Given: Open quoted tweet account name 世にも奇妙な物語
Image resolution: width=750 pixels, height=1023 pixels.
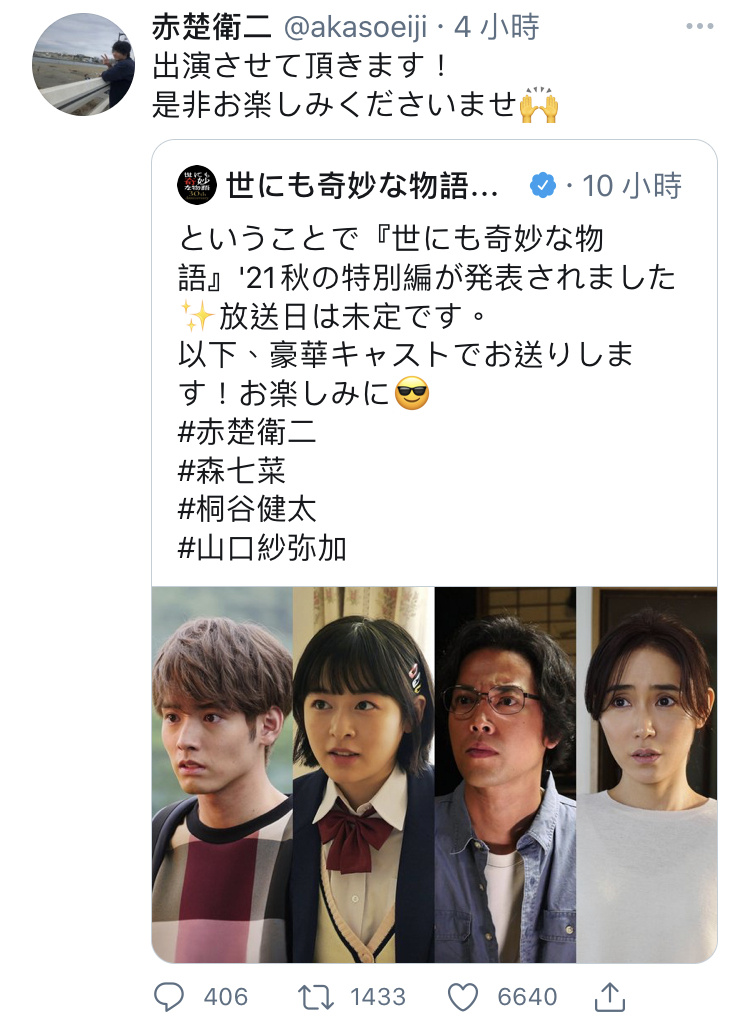Looking at the screenshot, I should tap(362, 185).
